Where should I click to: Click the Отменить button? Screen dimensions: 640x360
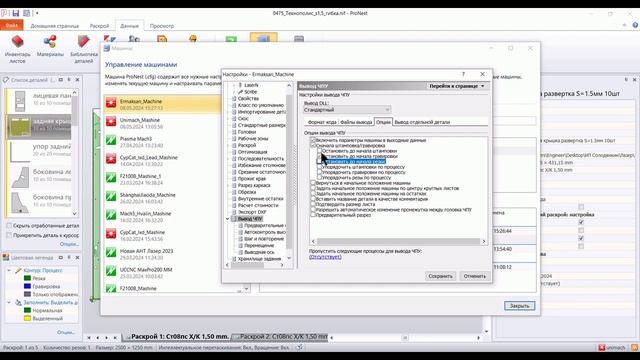tap(475, 276)
